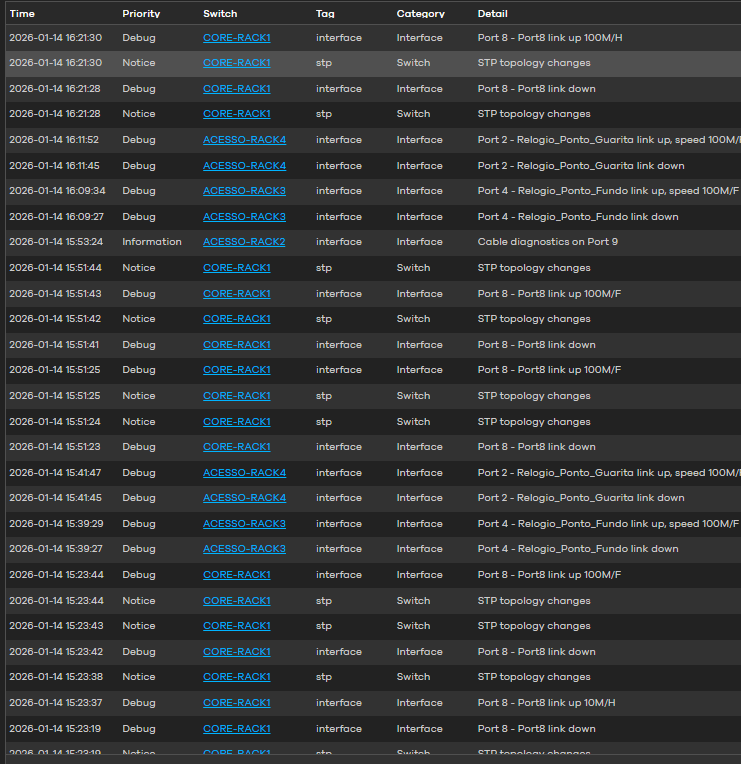Open CORE-RACK1 link in 15:51:23 row
This screenshot has width=741, height=764.
click(x=236, y=447)
